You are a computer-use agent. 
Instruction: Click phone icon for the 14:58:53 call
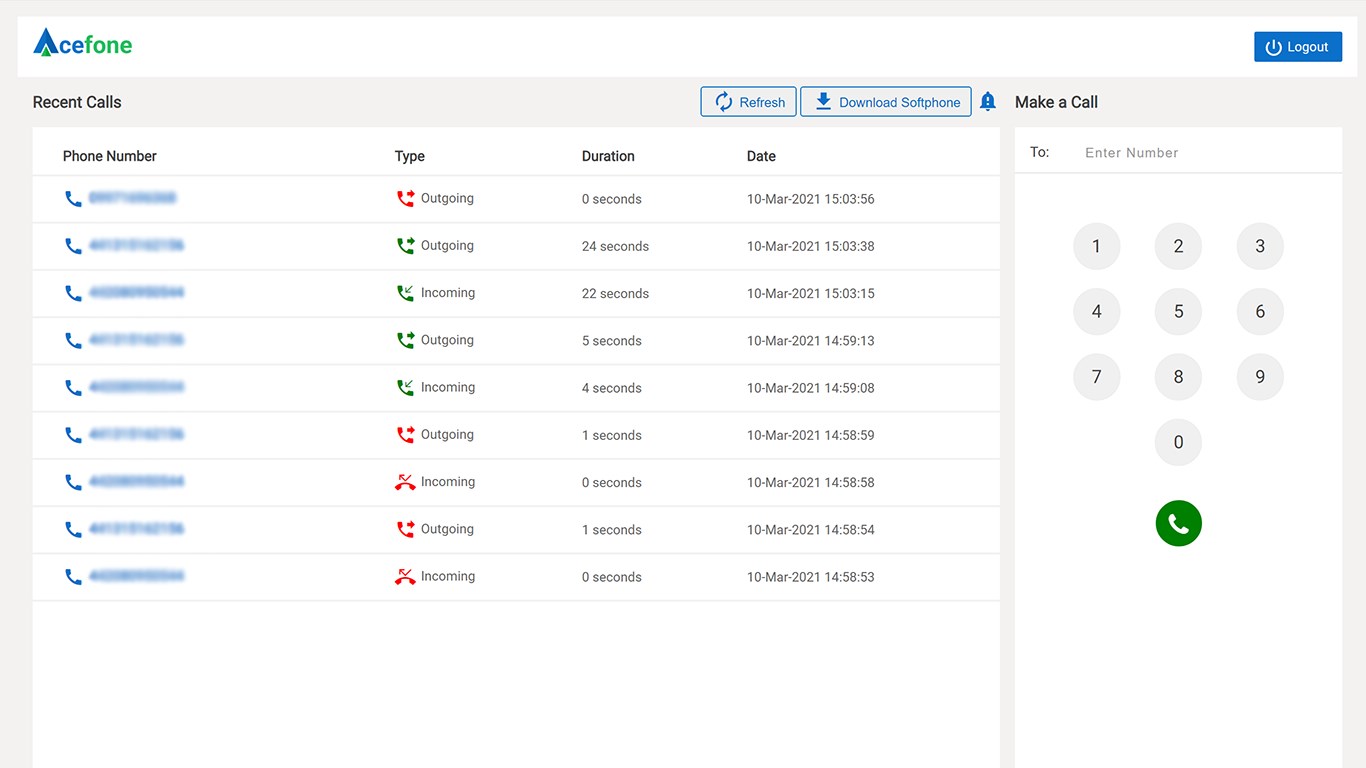coord(73,577)
